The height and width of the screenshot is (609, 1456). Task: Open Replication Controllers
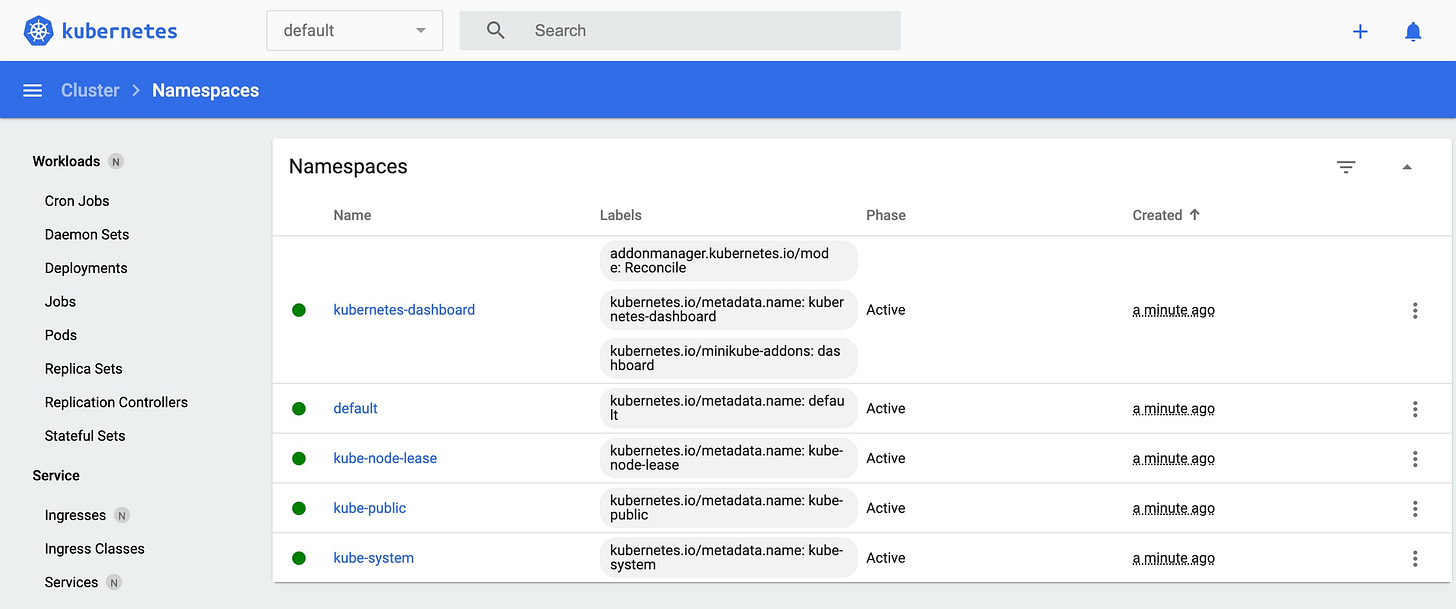click(x=116, y=402)
